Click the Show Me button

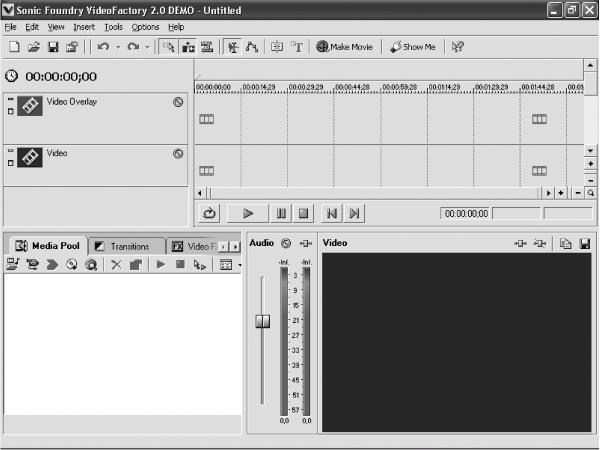point(412,47)
